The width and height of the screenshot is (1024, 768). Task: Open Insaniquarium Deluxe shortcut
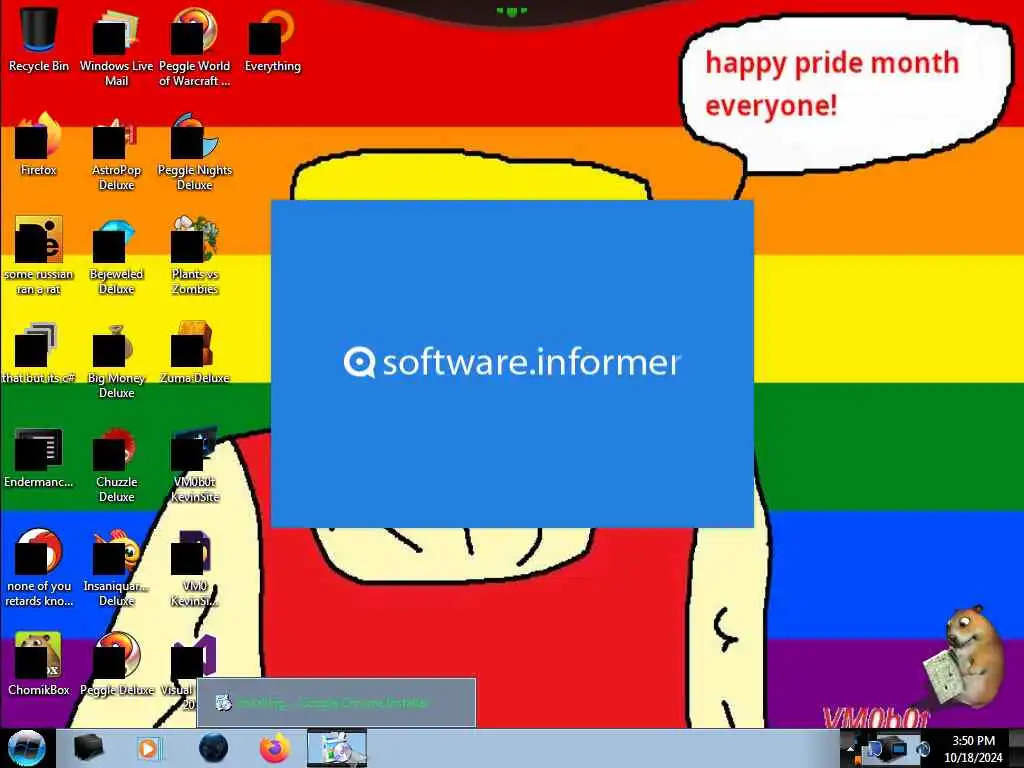click(x=116, y=568)
